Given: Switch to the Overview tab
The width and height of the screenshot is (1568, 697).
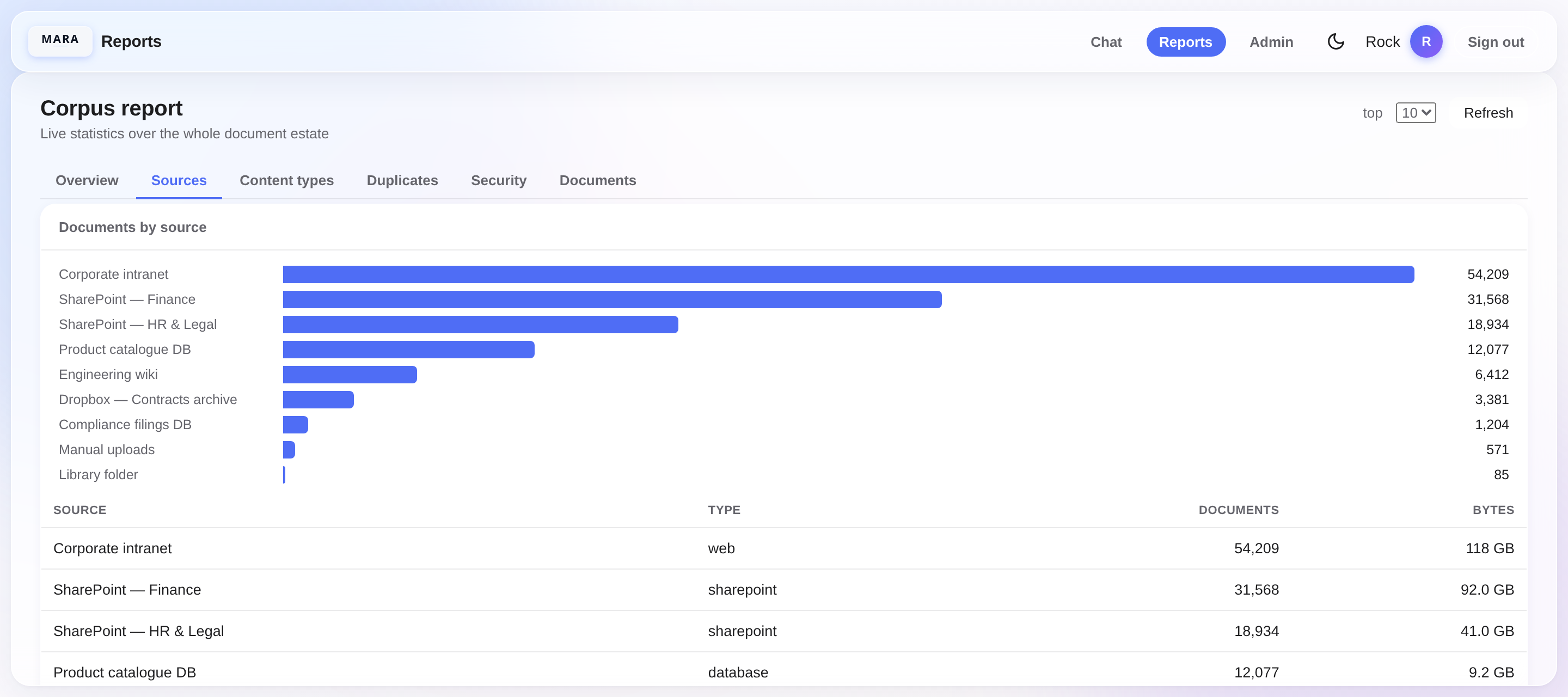Looking at the screenshot, I should [x=87, y=180].
